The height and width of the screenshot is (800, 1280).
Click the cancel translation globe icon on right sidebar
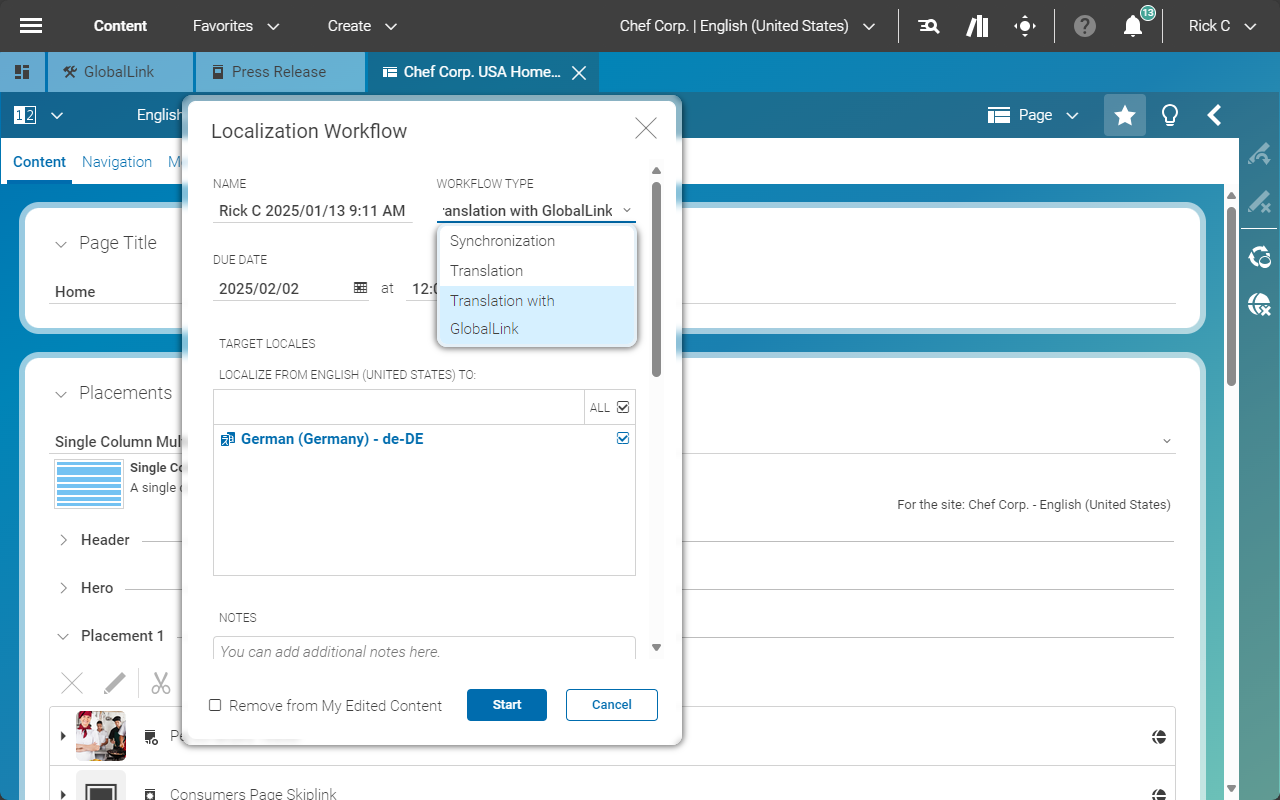(1259, 304)
